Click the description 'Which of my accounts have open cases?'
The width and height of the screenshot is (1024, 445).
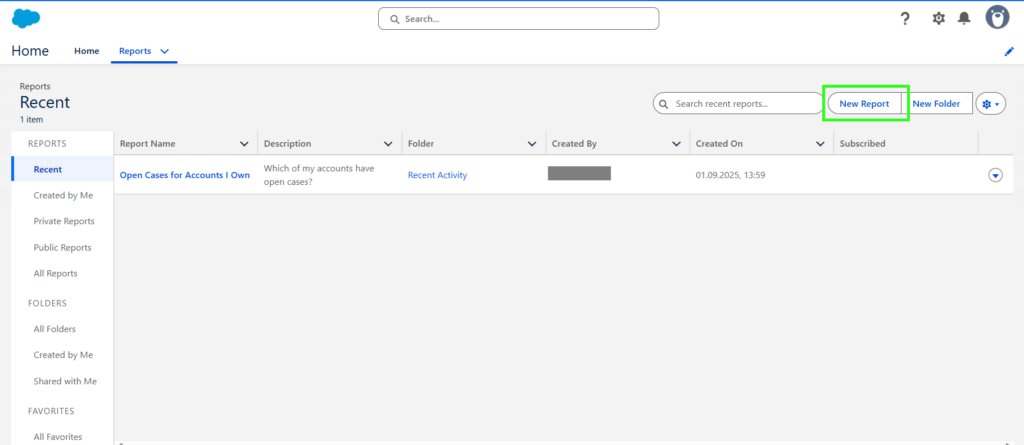tap(319, 175)
